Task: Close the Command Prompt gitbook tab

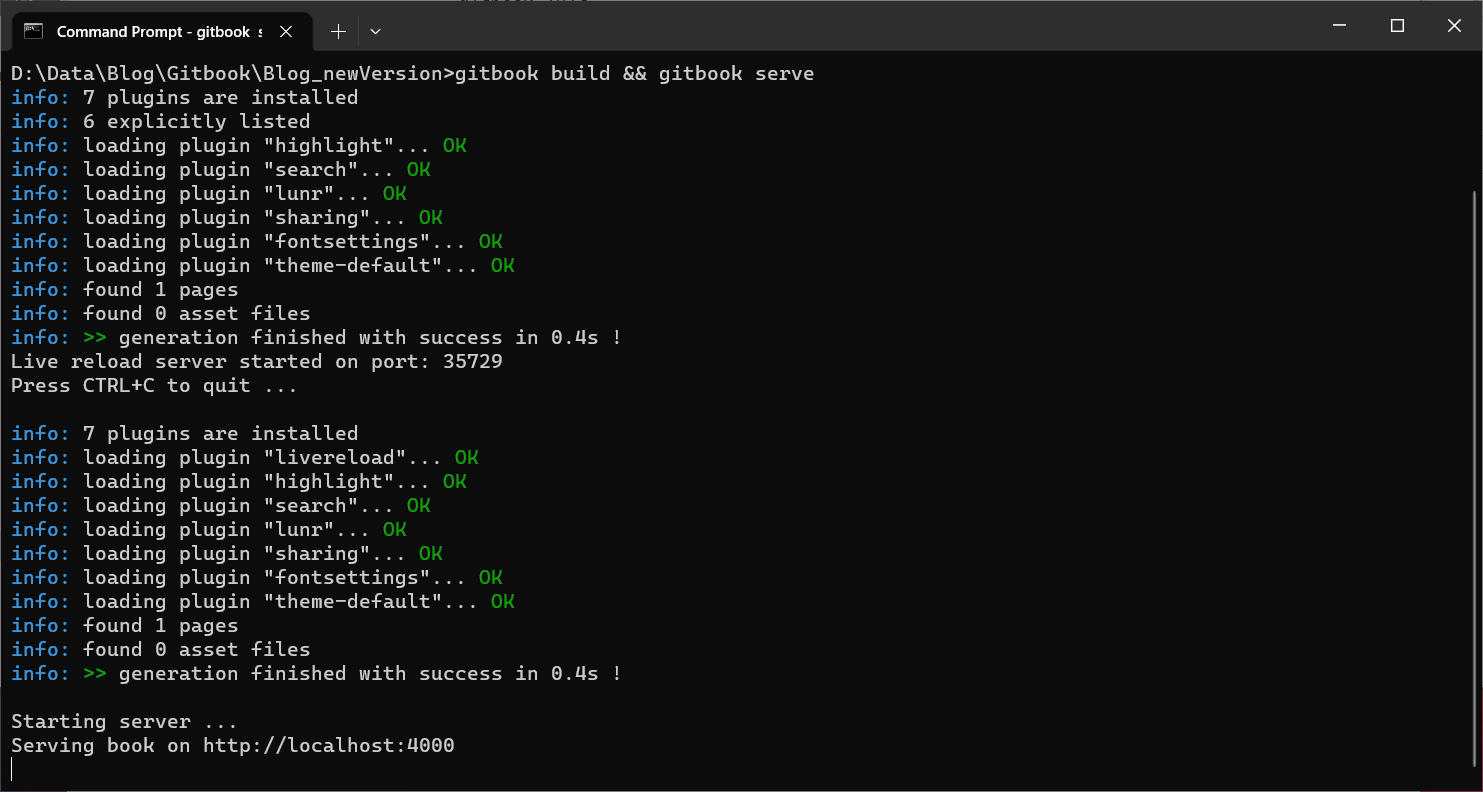Action: (x=286, y=32)
